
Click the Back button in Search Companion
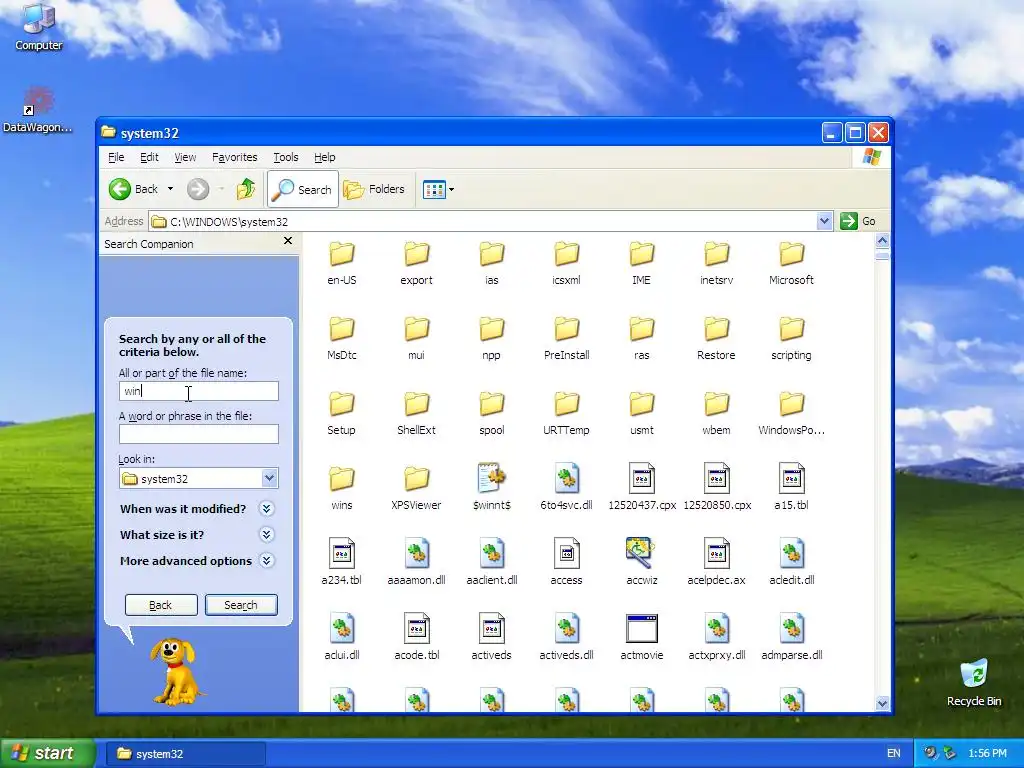point(161,605)
